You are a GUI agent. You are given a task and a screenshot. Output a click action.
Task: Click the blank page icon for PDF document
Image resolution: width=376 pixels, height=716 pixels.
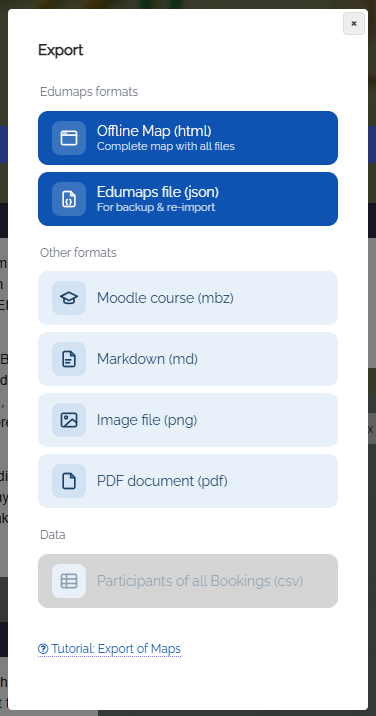tap(69, 481)
